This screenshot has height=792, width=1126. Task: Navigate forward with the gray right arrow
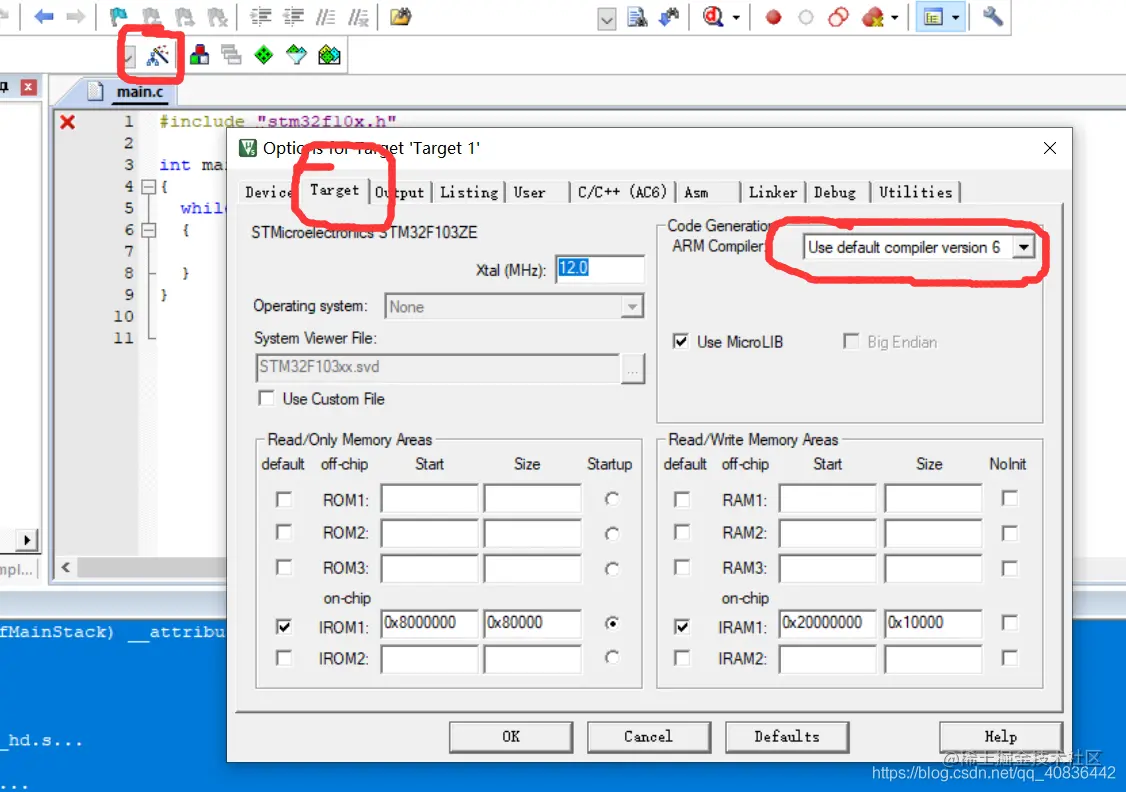pyautogui.click(x=75, y=17)
